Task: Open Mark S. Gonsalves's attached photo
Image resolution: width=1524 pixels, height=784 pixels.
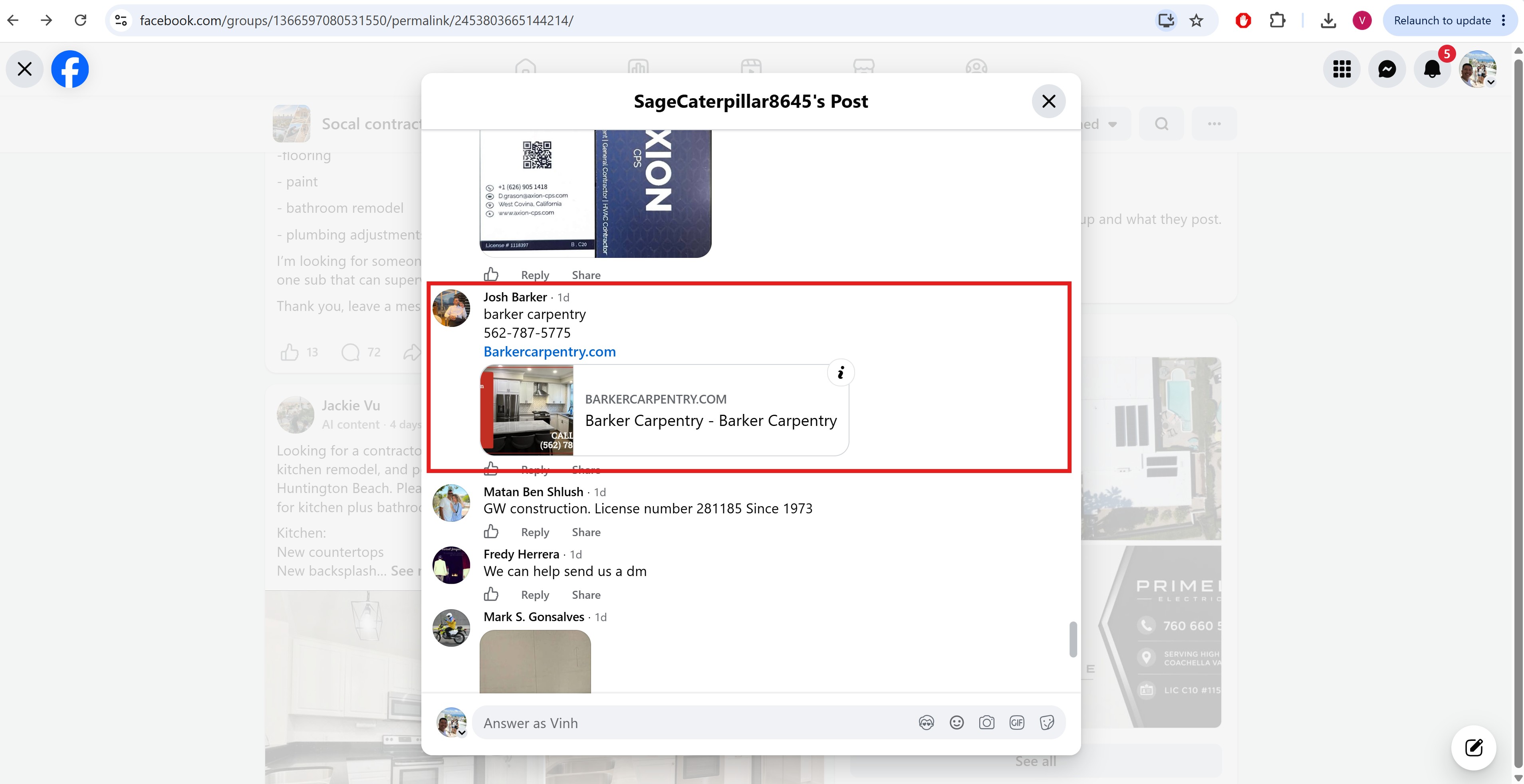Action: pos(535,661)
